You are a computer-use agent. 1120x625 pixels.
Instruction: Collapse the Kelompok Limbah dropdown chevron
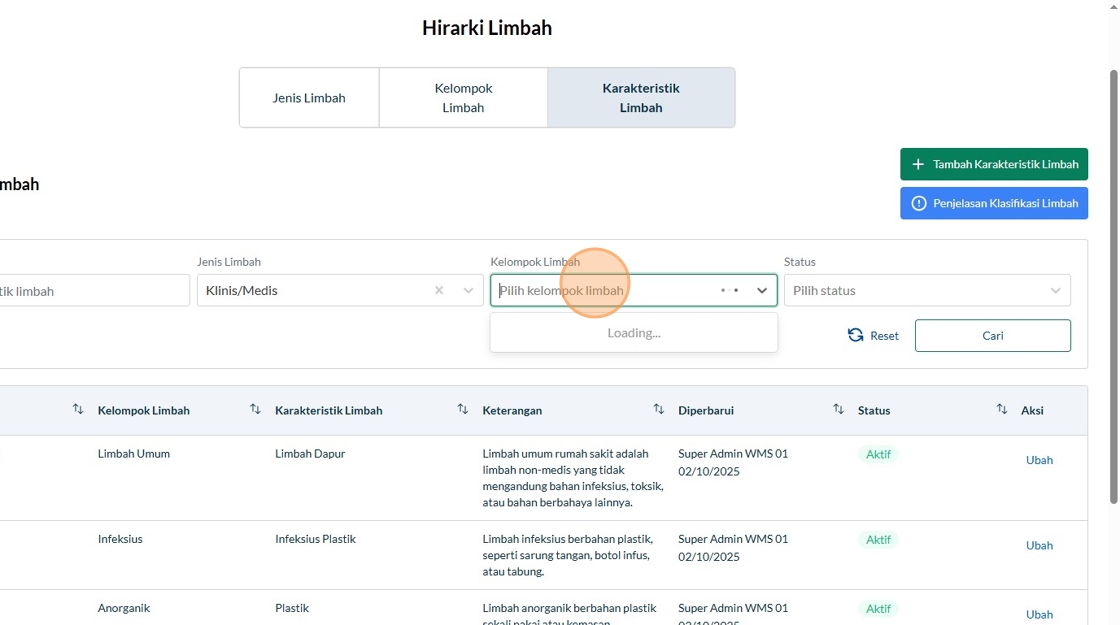click(x=762, y=290)
